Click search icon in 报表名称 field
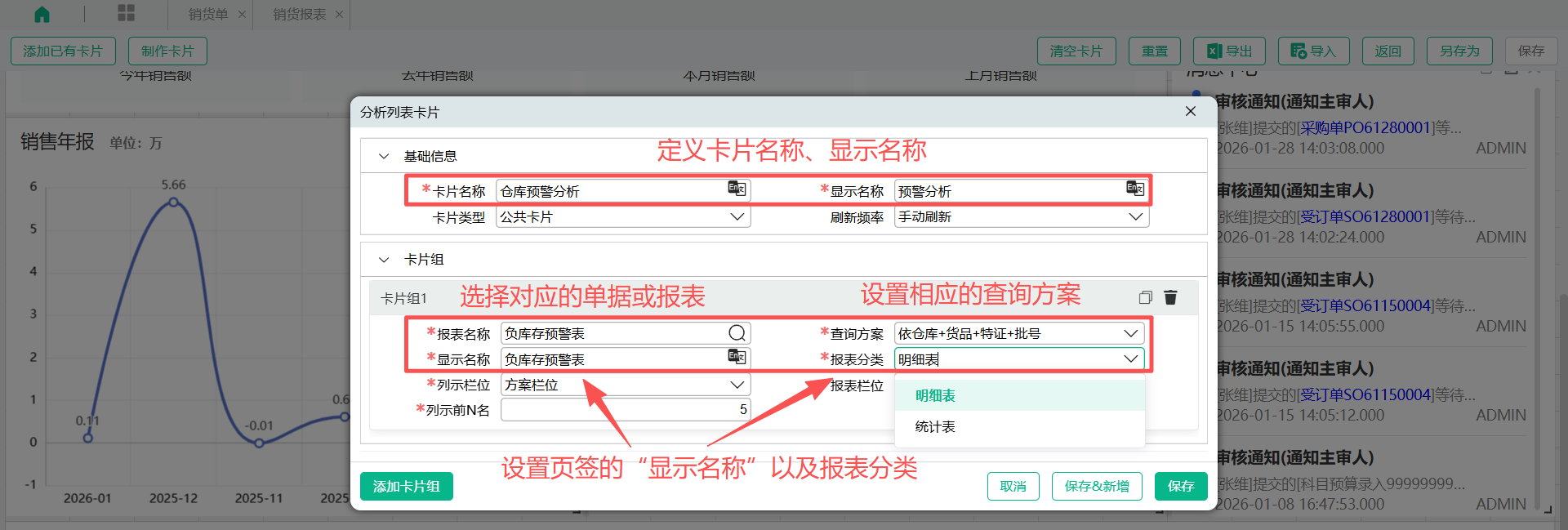 [737, 333]
